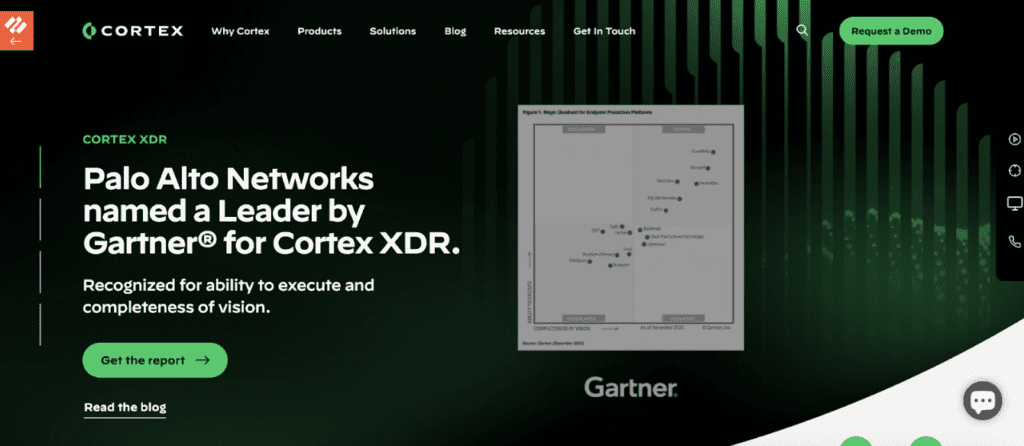This screenshot has height=446, width=1024.
Task: Click the phone icon in right sidebar
Action: click(1014, 242)
